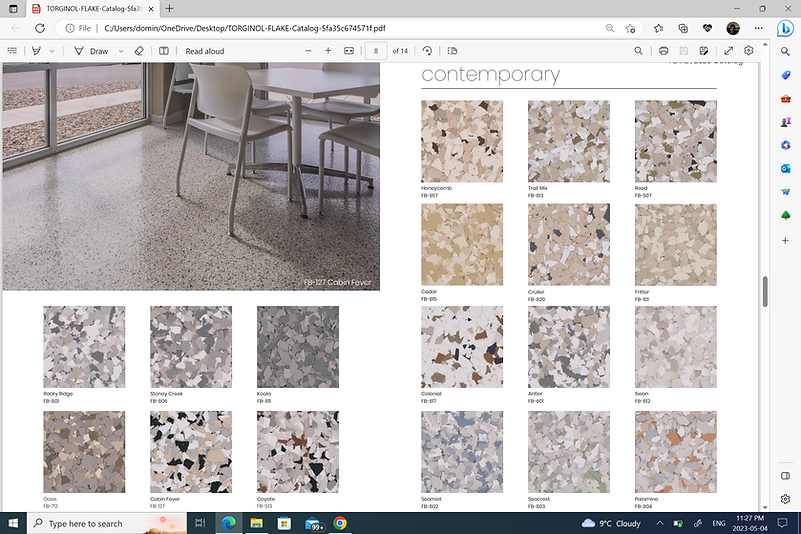The image size is (801, 534).
Task: Open sidebar Microsoft 365
Action: coord(786,145)
